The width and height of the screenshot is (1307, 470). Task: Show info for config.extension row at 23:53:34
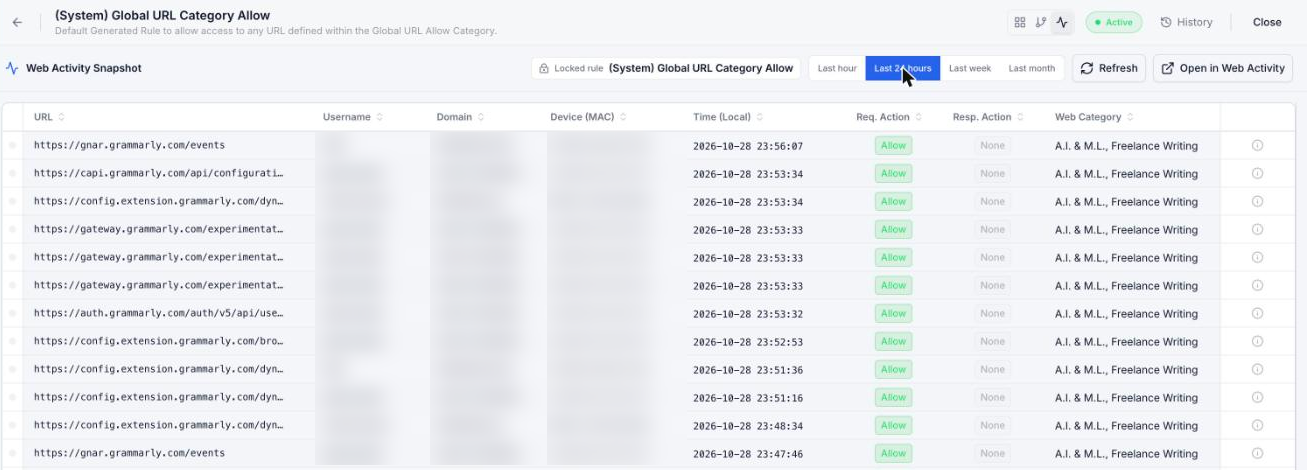pos(1257,201)
